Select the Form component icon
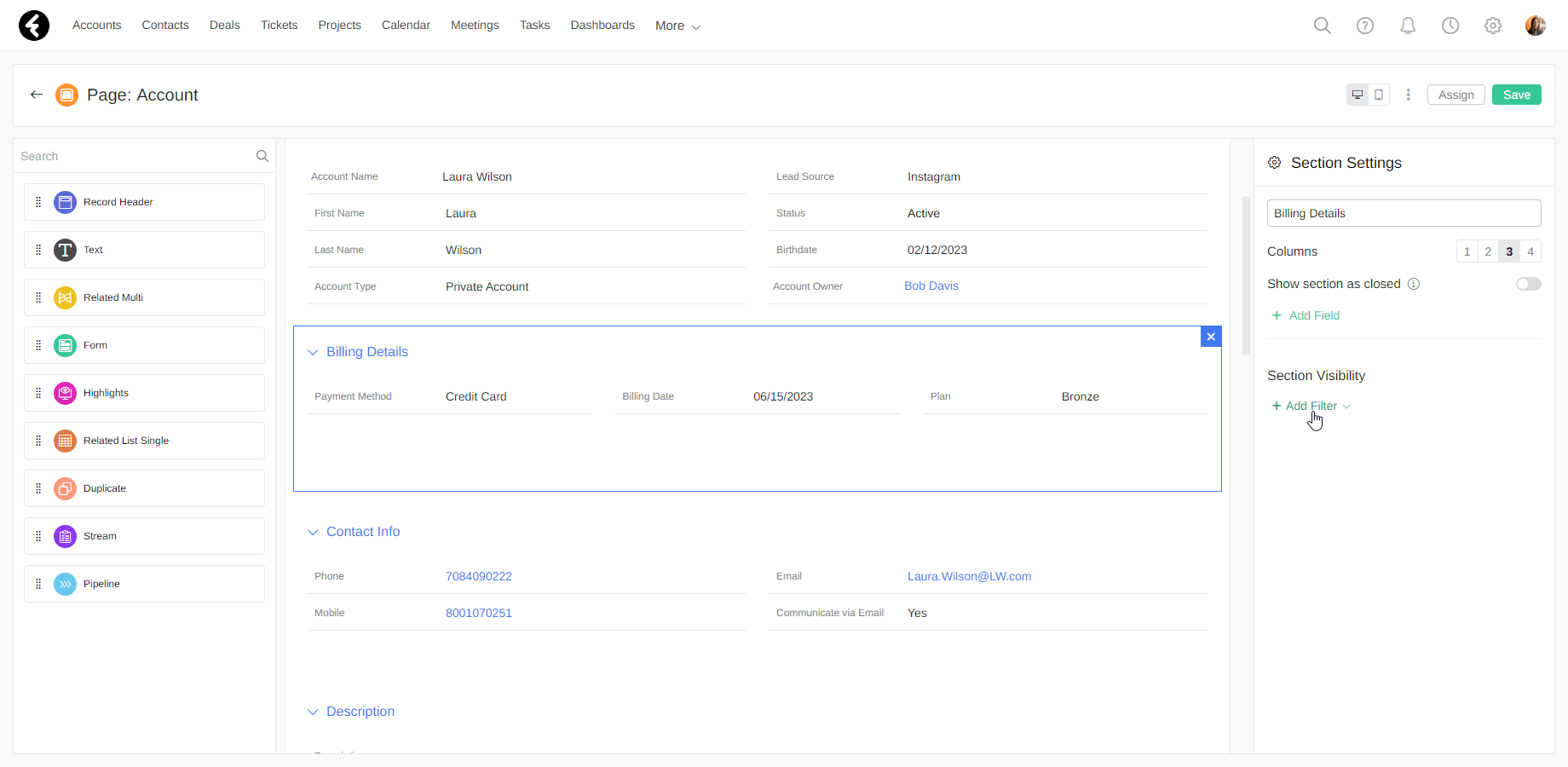 [x=65, y=345]
